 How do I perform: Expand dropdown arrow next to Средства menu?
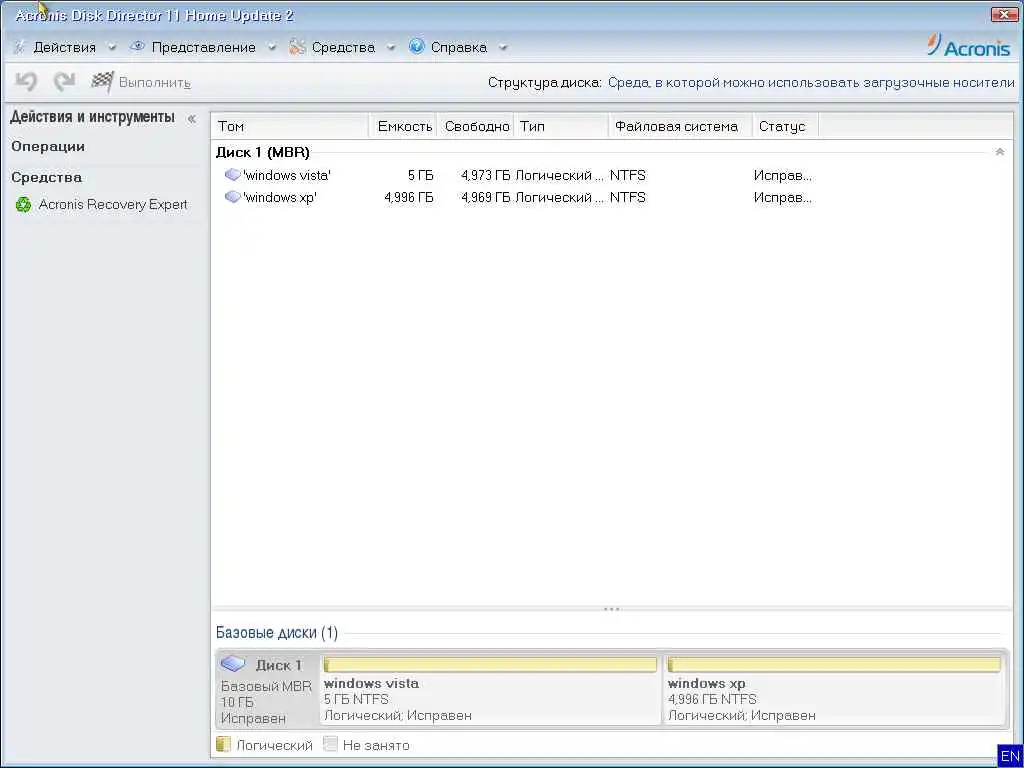coord(391,48)
